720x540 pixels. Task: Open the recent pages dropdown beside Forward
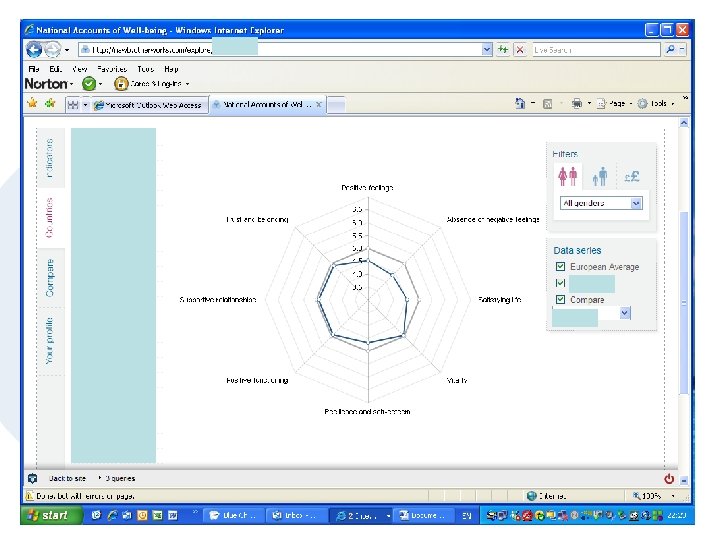pyautogui.click(x=67, y=50)
